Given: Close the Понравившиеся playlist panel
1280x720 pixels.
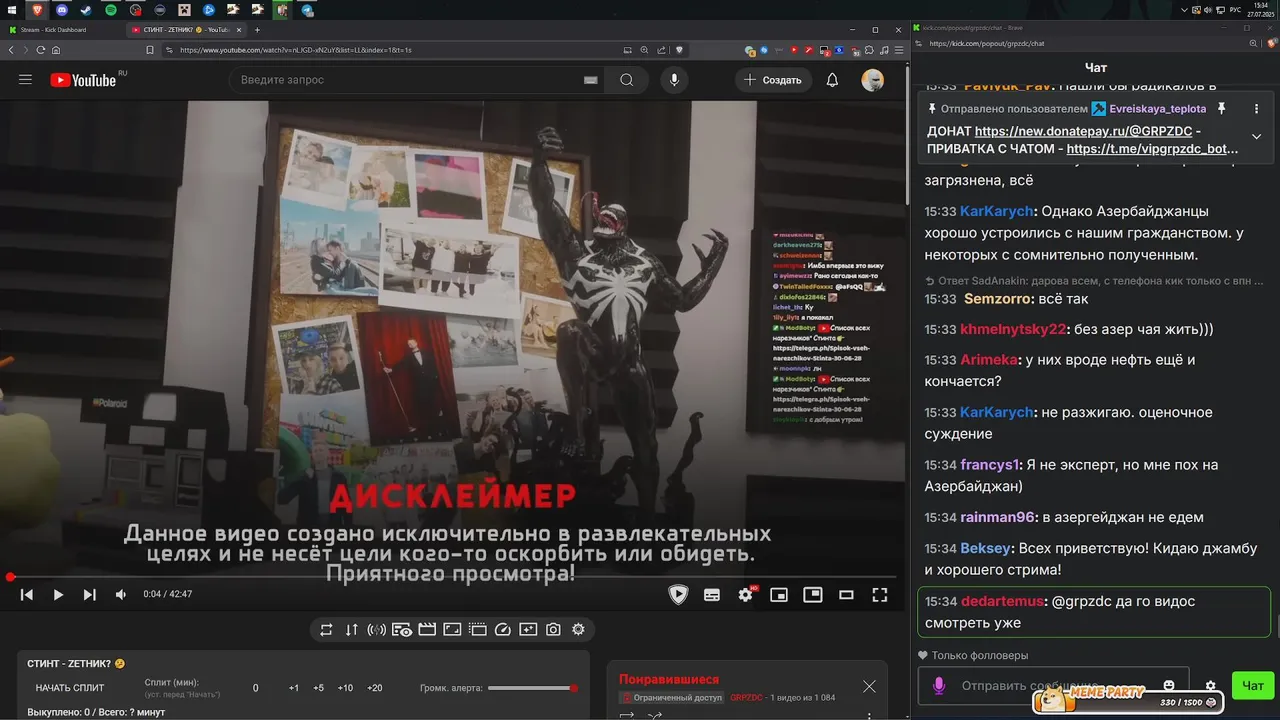Looking at the screenshot, I should click(869, 686).
